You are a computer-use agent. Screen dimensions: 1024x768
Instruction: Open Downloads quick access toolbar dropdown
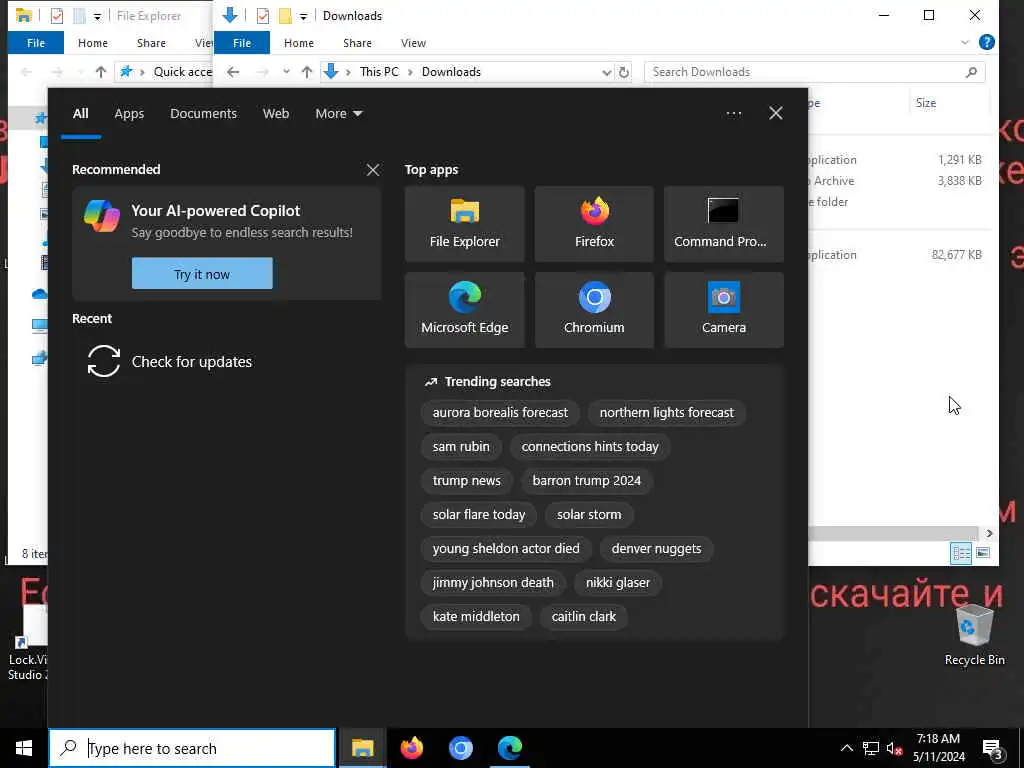303,16
